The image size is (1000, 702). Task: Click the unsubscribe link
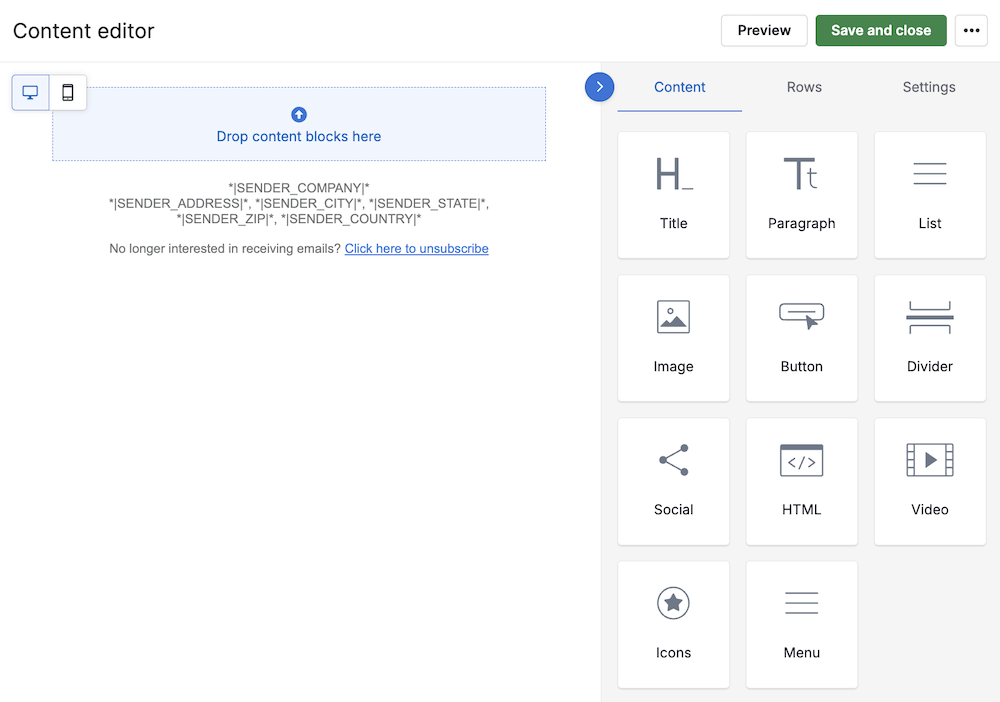pyautogui.click(x=416, y=249)
